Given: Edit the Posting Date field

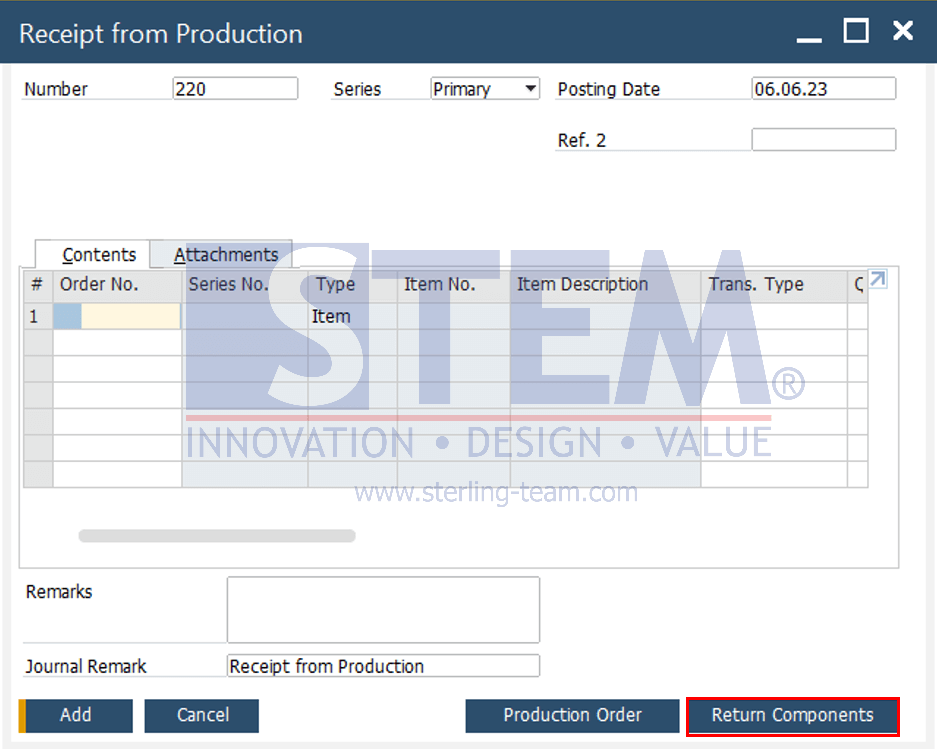Looking at the screenshot, I should point(823,88).
